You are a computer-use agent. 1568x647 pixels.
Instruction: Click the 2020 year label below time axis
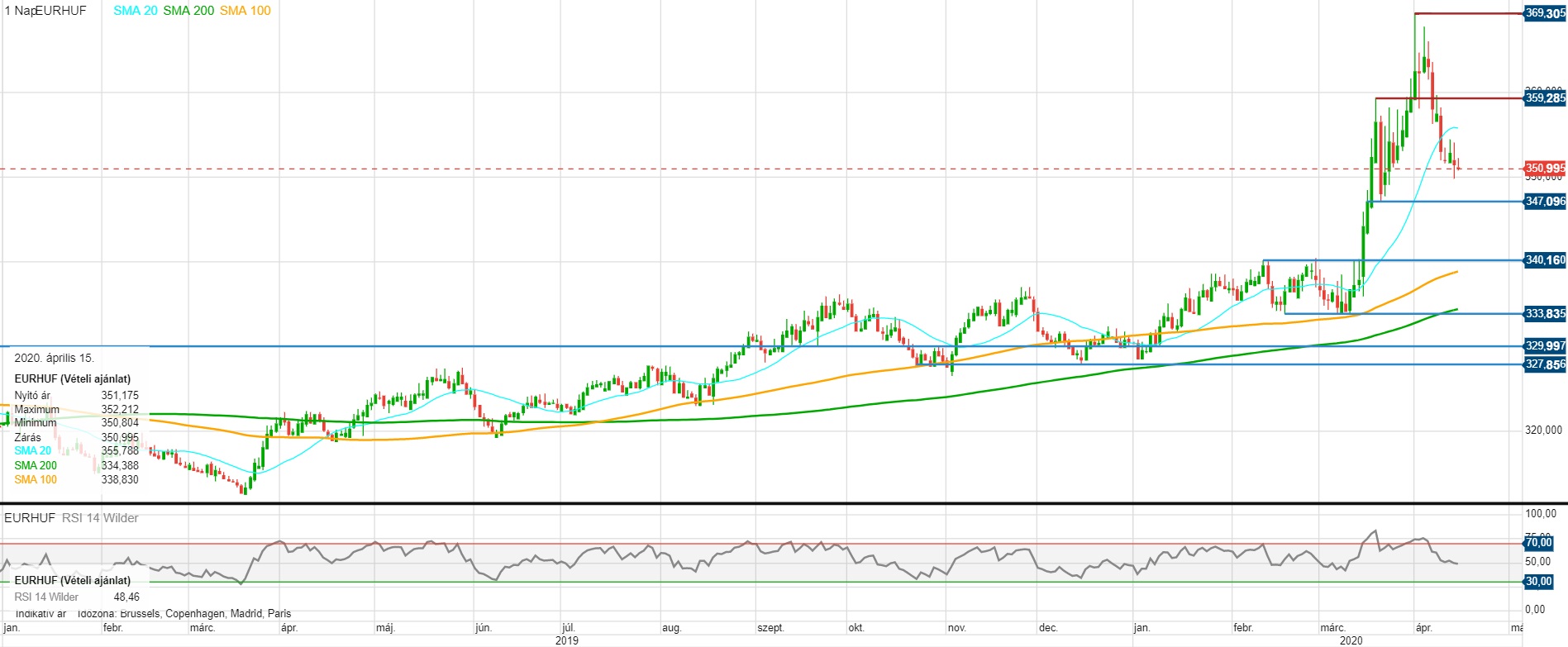(x=1351, y=640)
